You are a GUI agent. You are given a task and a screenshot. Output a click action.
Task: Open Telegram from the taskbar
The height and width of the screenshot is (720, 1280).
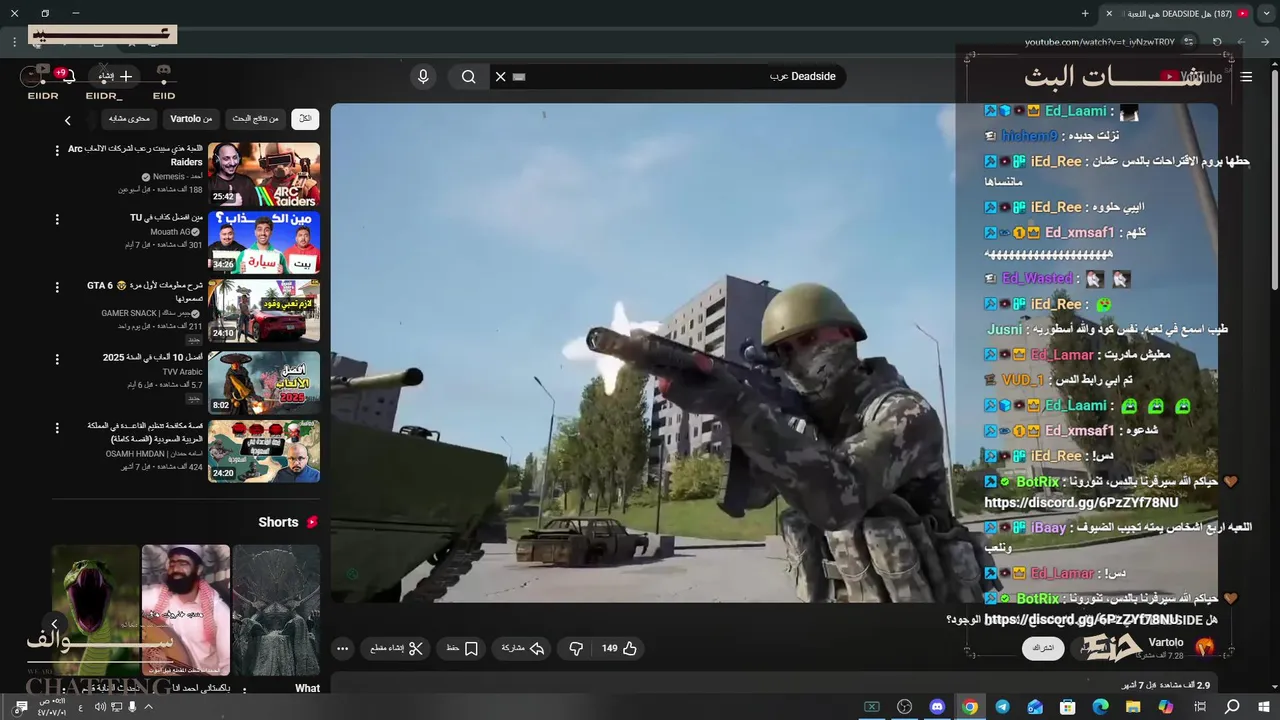tap(1002, 707)
